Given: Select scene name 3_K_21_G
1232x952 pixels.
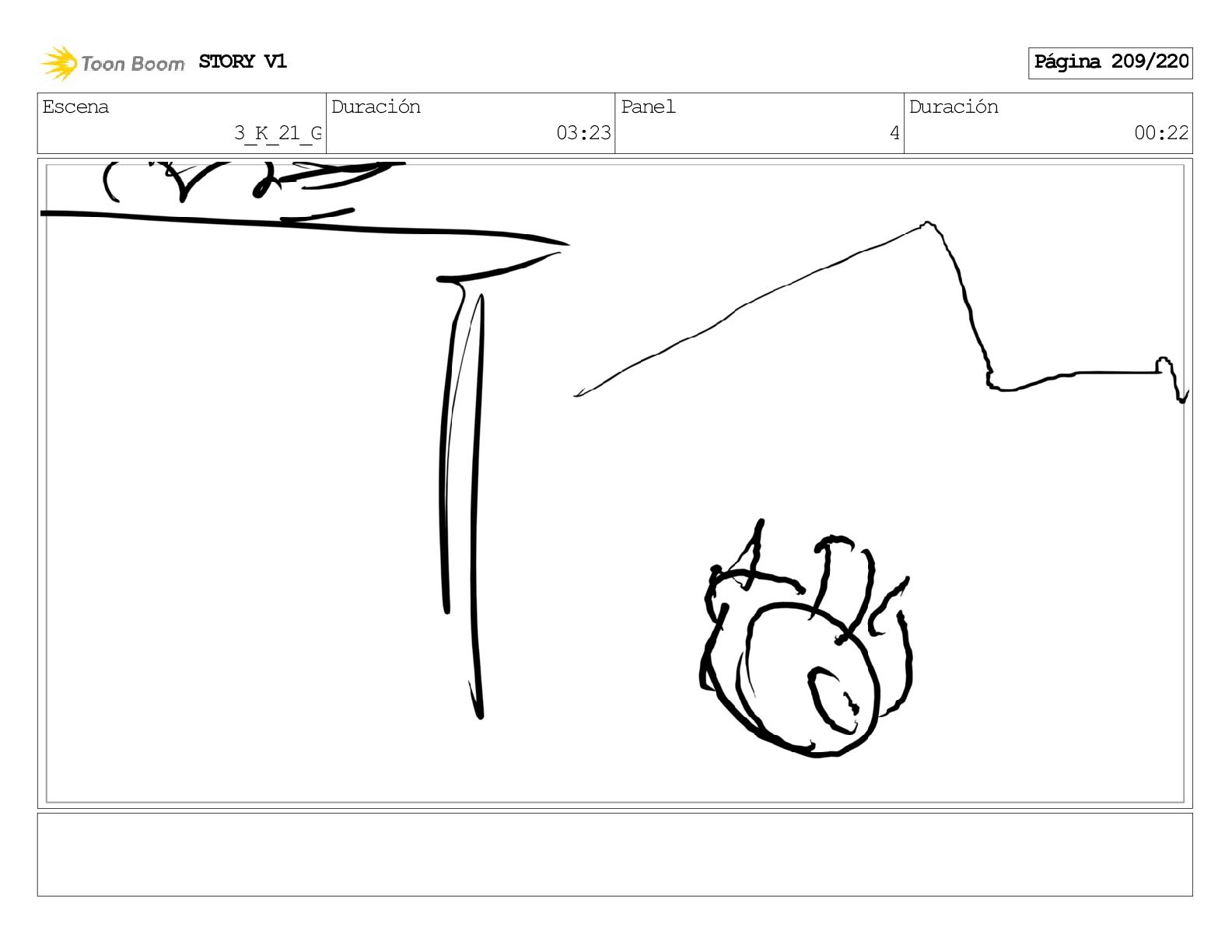Looking at the screenshot, I should pos(278,134).
